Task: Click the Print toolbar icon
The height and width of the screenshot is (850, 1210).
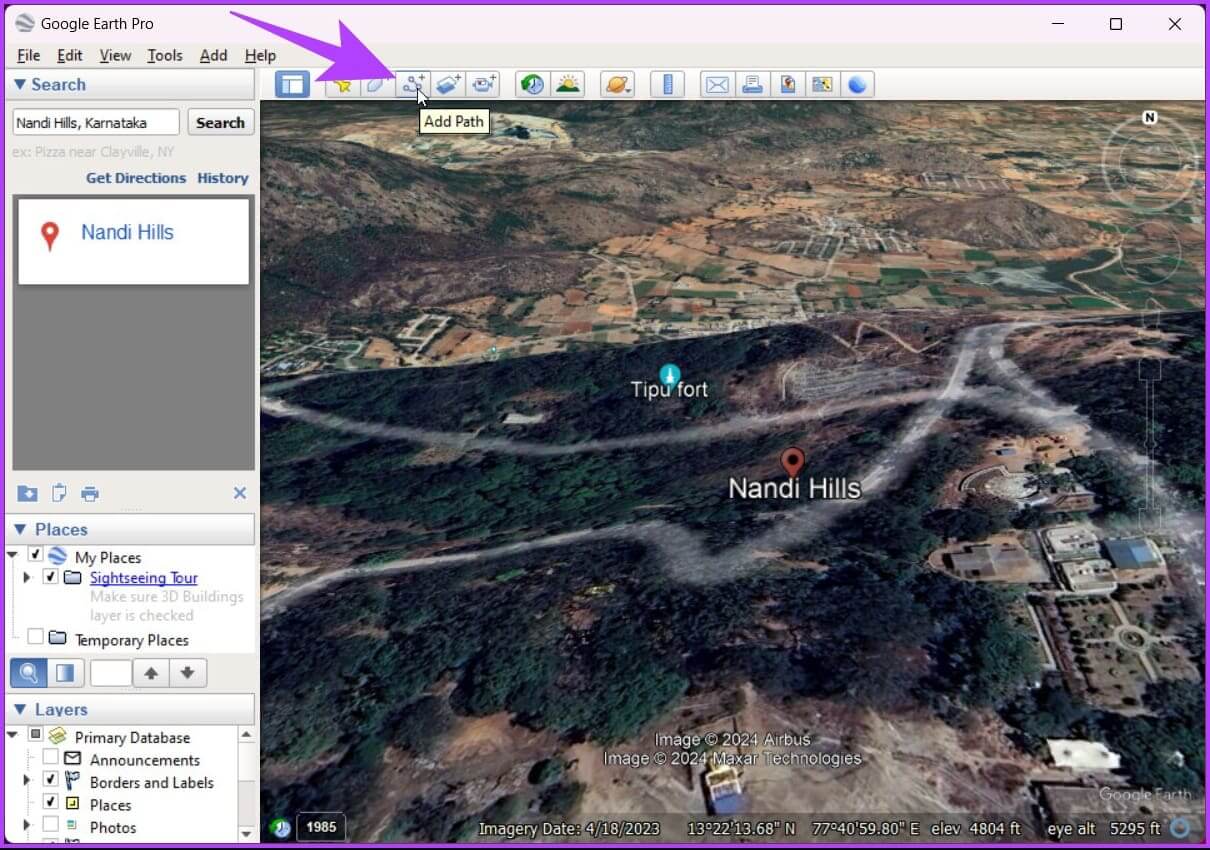Action: (752, 85)
